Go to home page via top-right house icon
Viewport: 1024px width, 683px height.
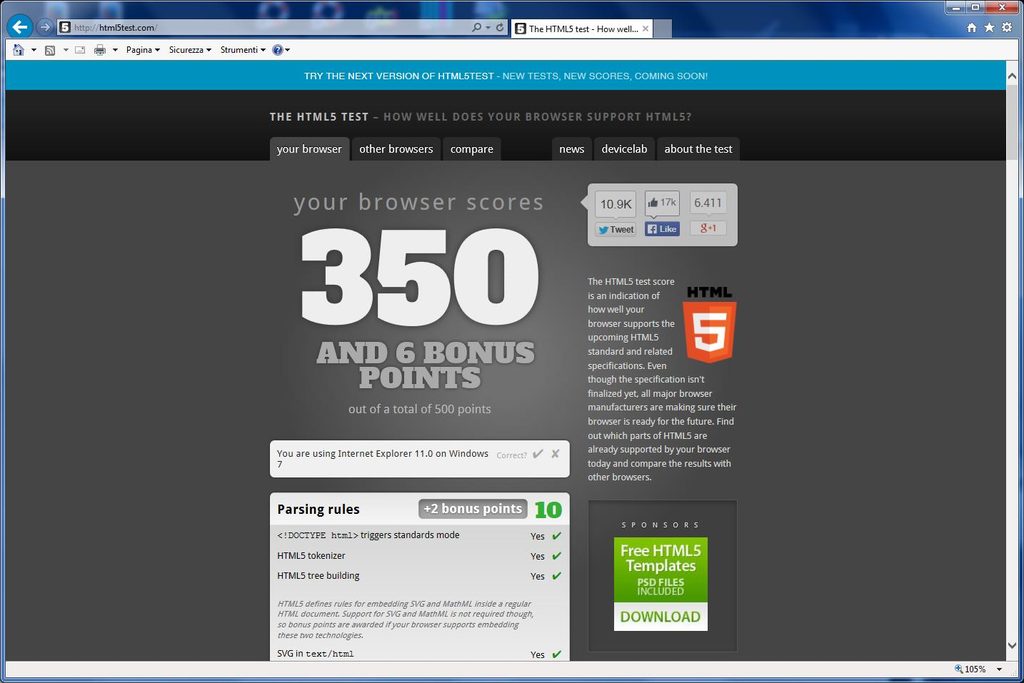(x=972, y=27)
